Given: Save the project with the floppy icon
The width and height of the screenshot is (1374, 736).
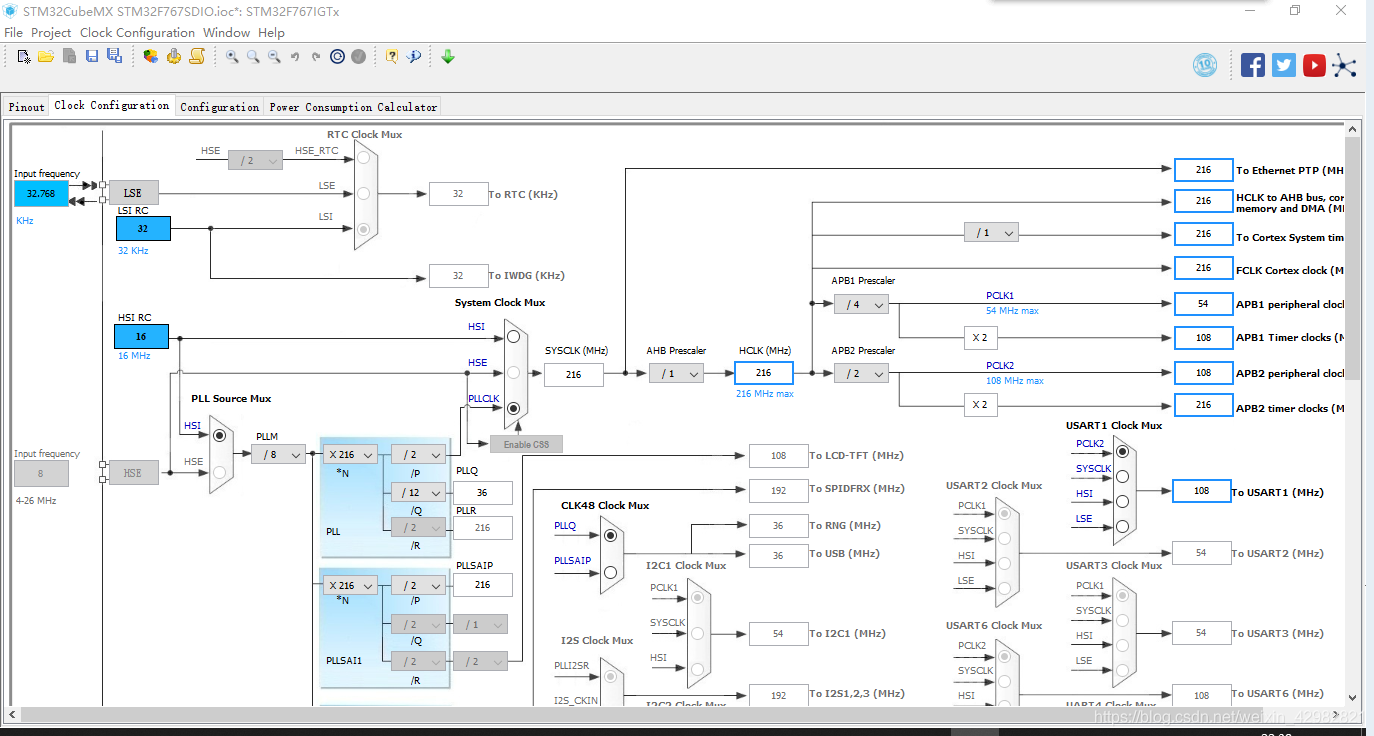Looking at the screenshot, I should pos(91,57).
